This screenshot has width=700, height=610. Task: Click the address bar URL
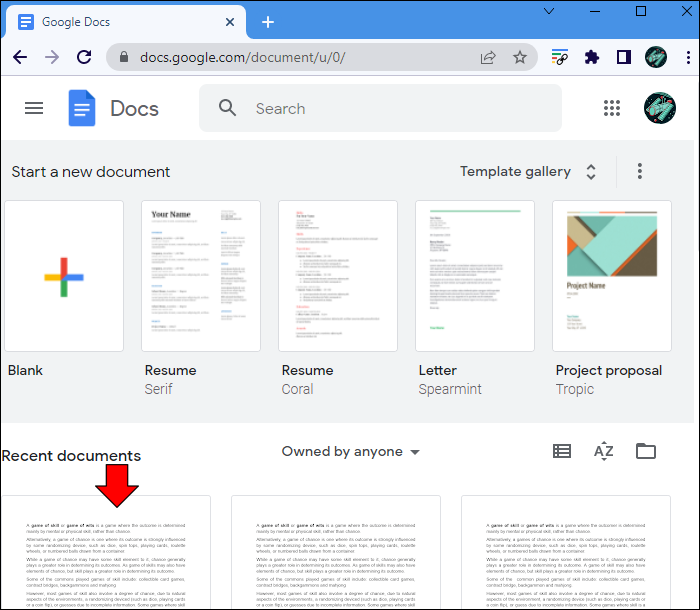pos(242,57)
